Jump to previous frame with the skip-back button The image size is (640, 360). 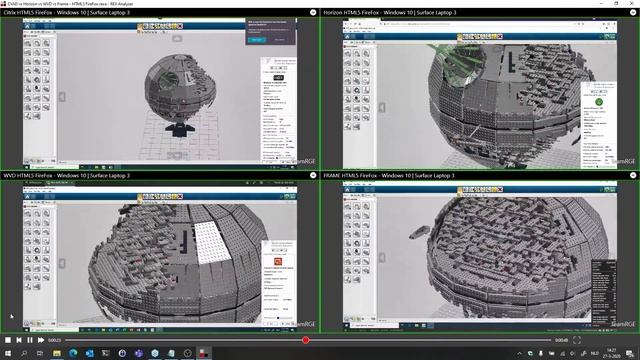pyautogui.click(x=19, y=340)
